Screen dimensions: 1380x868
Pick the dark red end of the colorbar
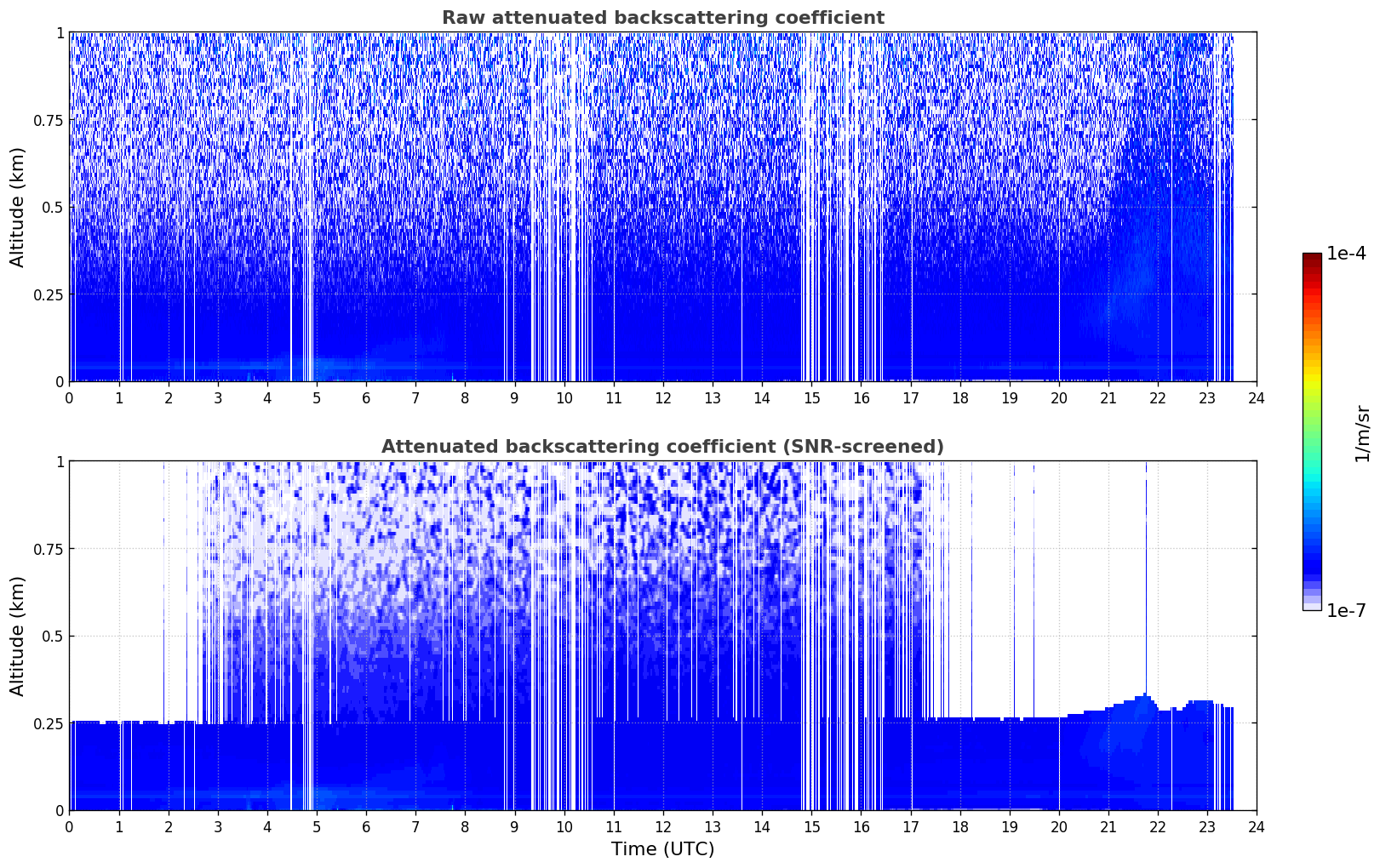pos(1312,260)
